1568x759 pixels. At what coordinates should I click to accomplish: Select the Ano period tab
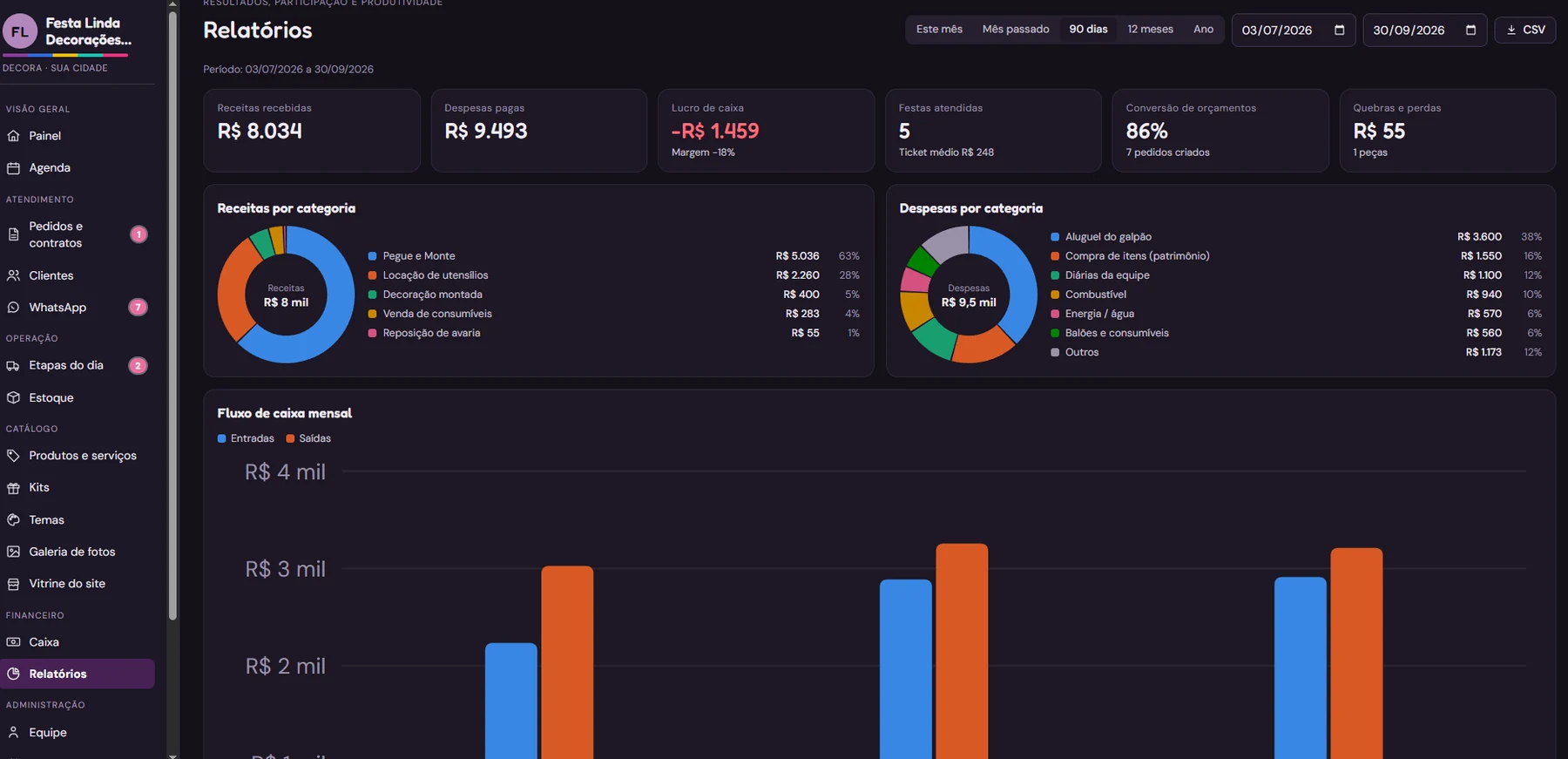[x=1203, y=30]
